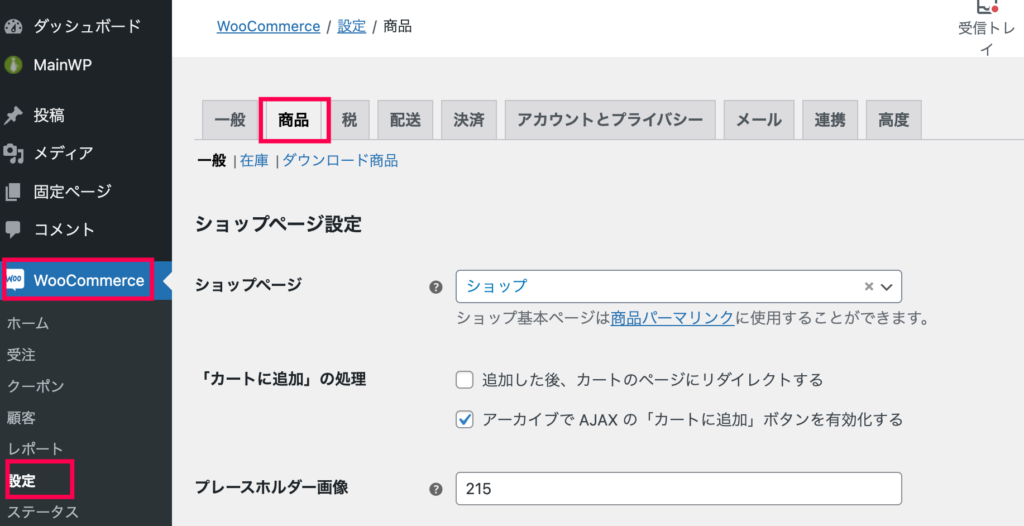Click the Dashboard gauge icon in sidebar
The width and height of the screenshot is (1024, 526).
pos(13,27)
